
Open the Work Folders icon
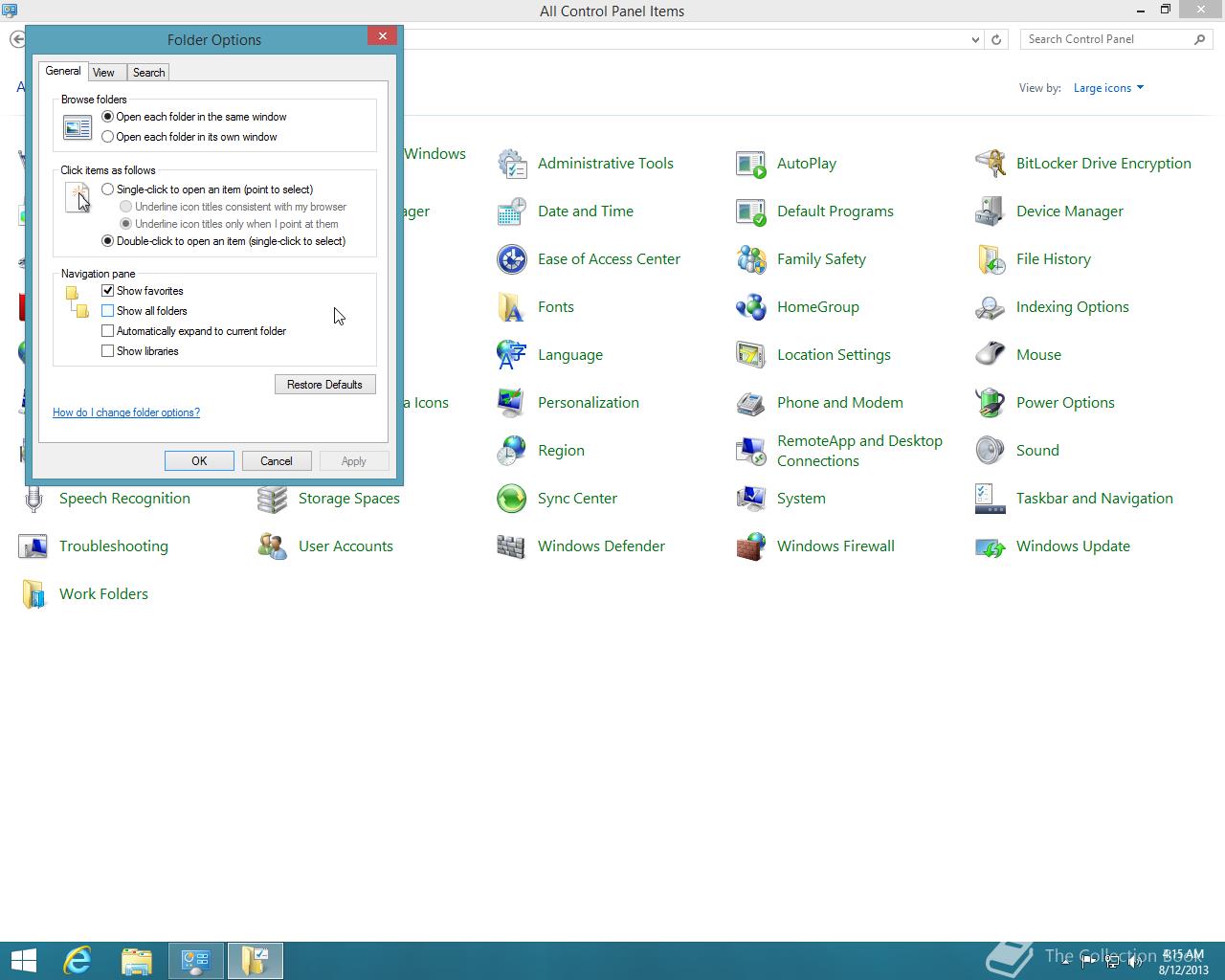(33, 594)
